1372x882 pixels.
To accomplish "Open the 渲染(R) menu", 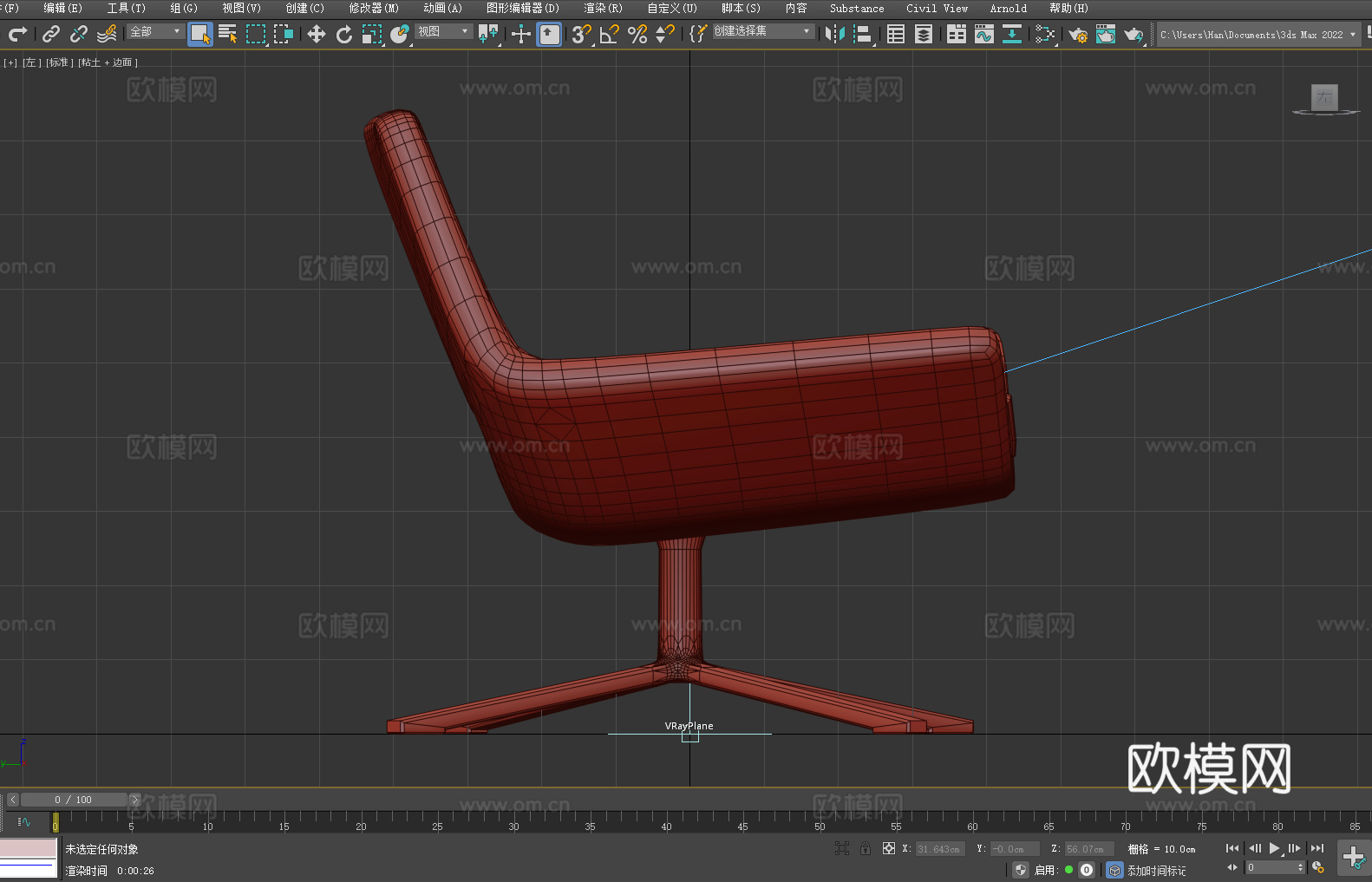I will point(603,8).
